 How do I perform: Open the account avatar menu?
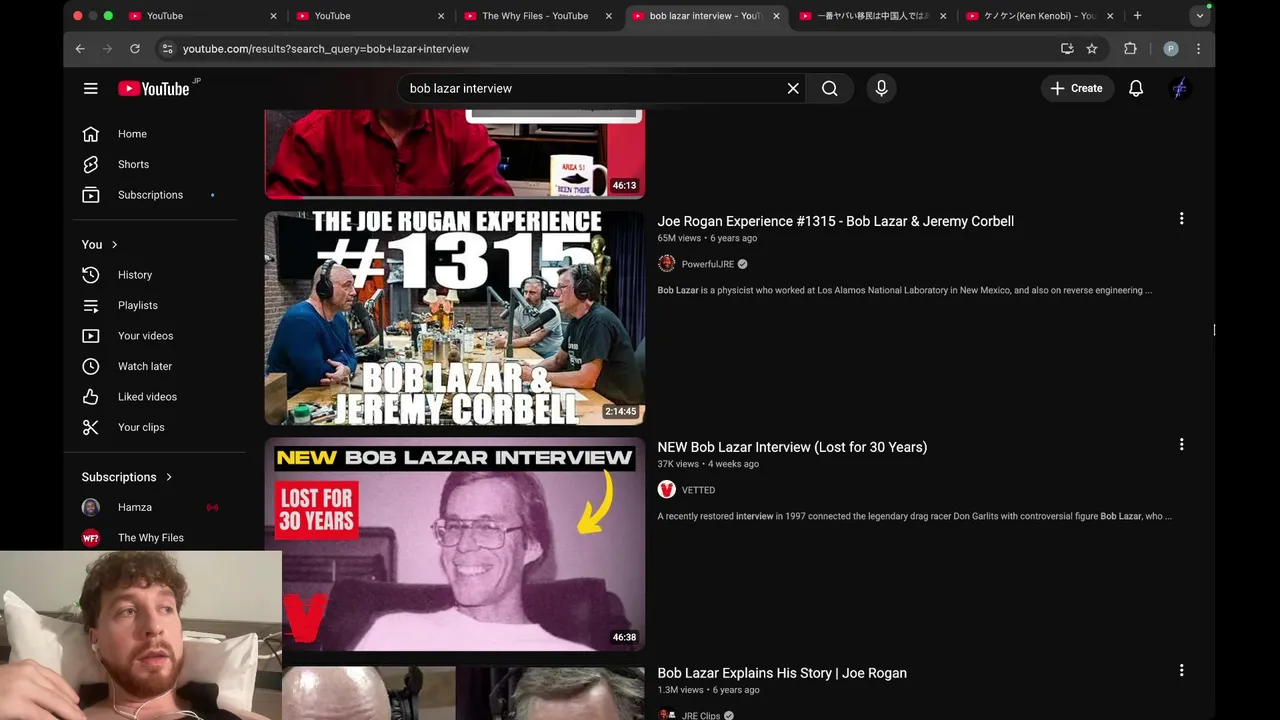point(1180,88)
